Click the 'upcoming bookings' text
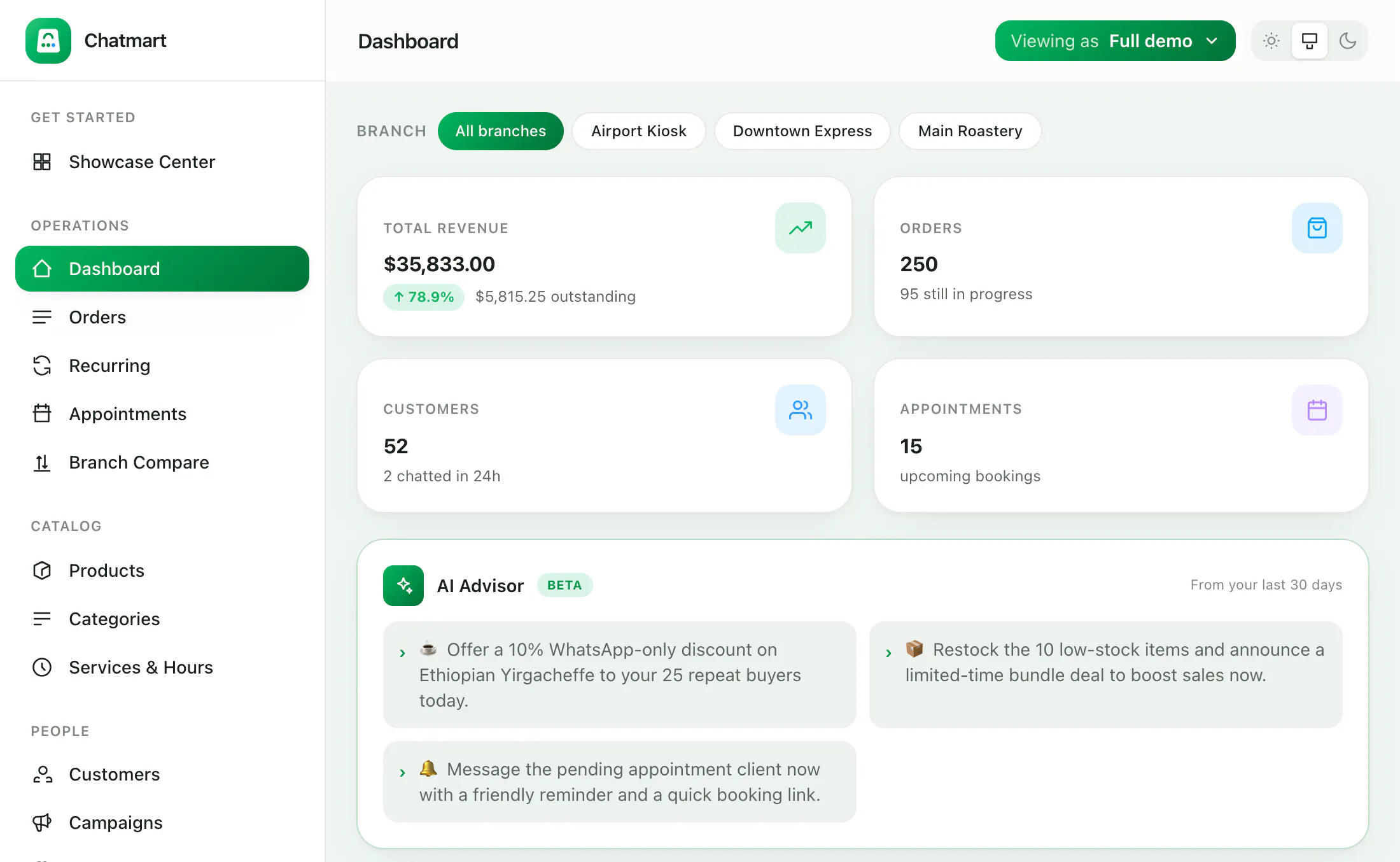 pos(970,476)
